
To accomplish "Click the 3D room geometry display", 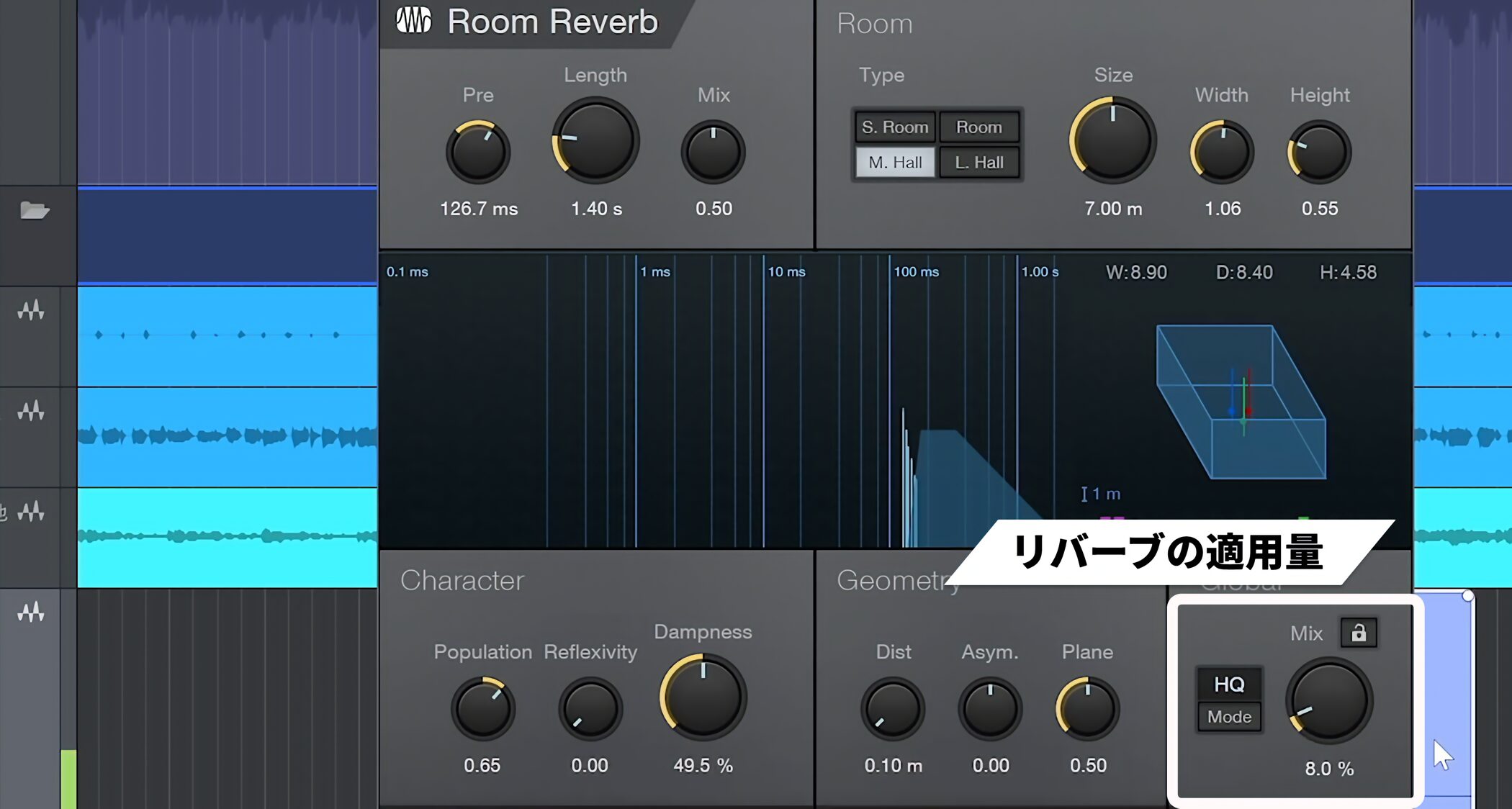I will pos(1241,402).
